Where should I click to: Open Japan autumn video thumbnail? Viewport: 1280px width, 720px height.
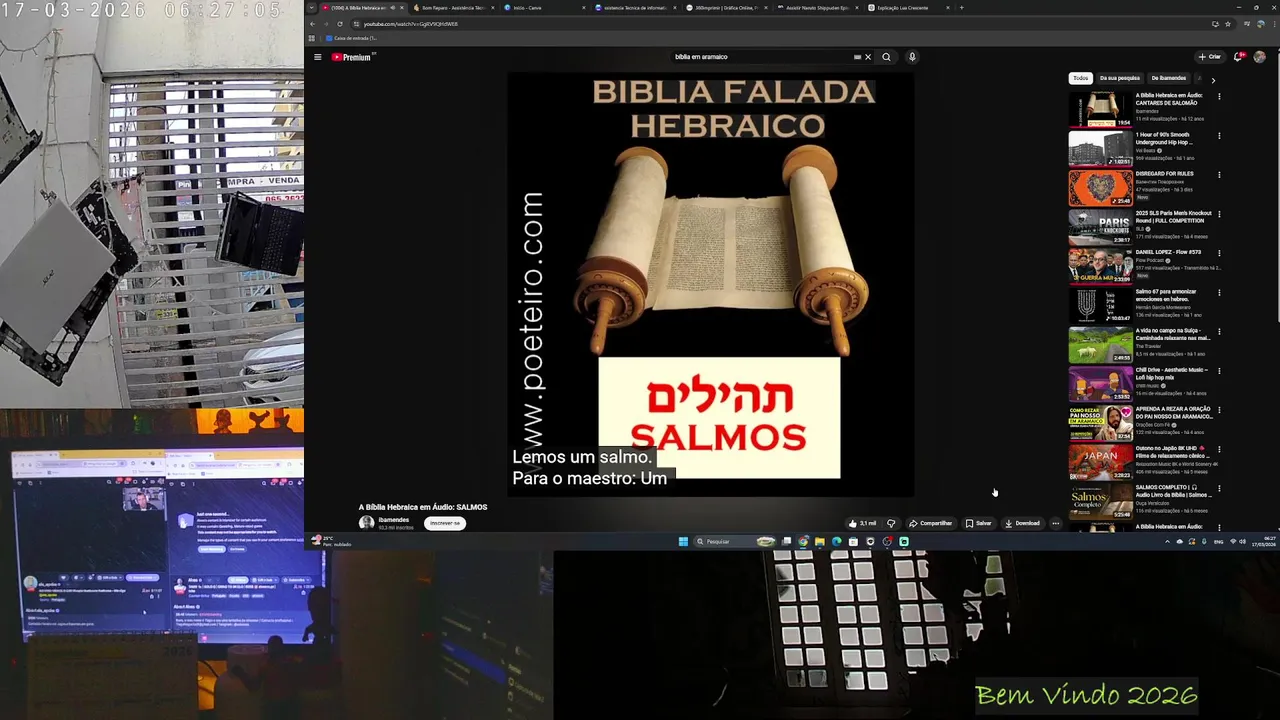coord(1100,462)
